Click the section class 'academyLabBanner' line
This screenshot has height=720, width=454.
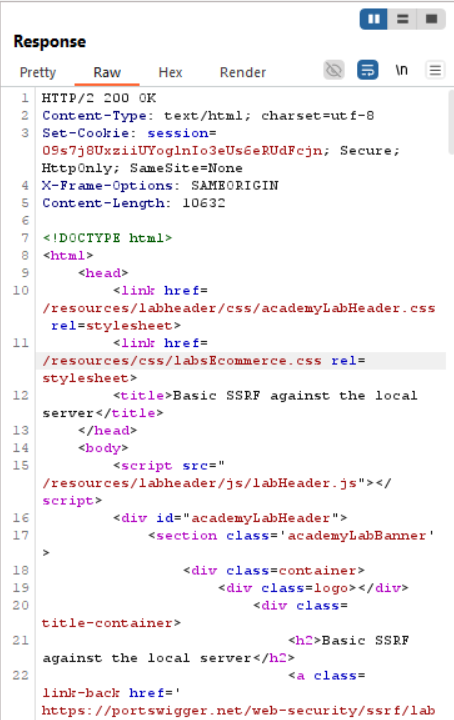click(291, 535)
